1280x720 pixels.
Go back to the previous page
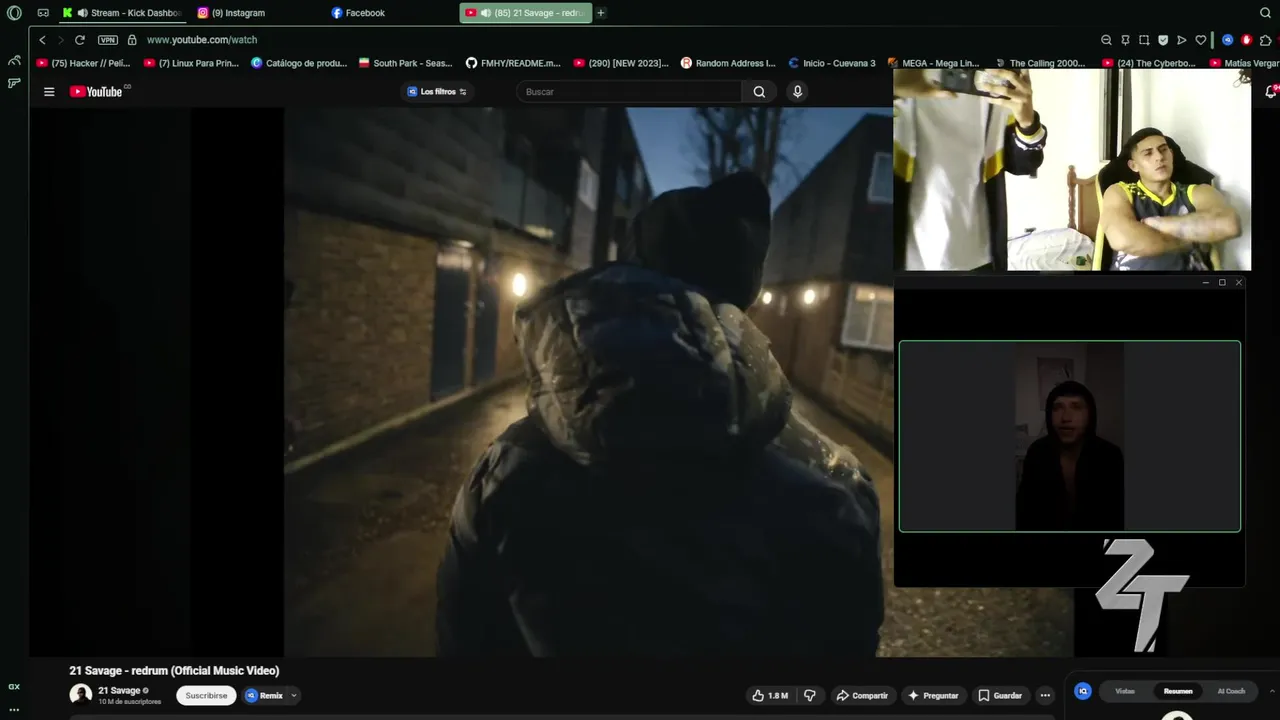[42, 40]
